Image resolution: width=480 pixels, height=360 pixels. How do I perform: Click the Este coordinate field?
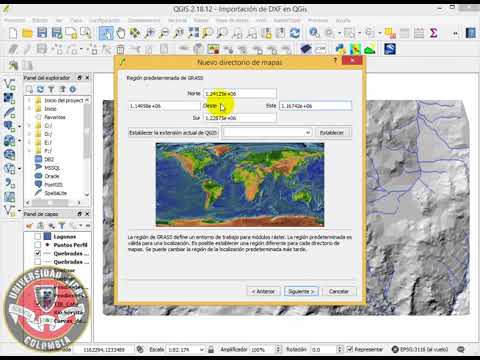coord(315,106)
